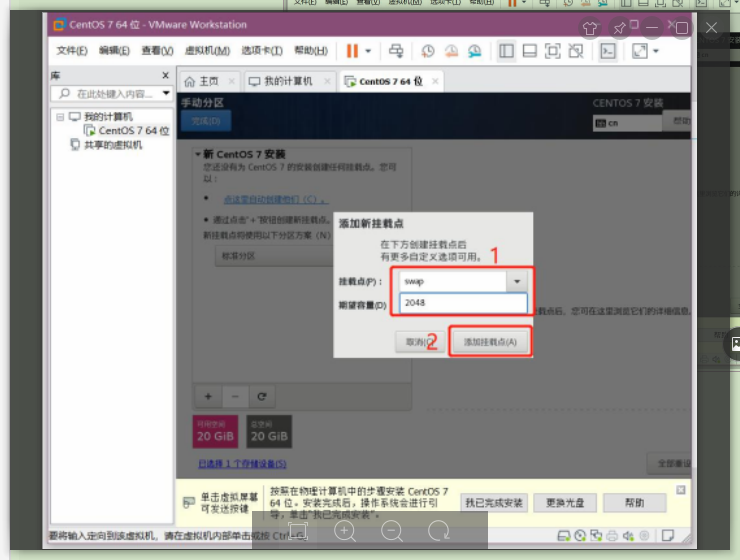The width and height of the screenshot is (740, 560).
Task: Click the 已选择 1 个存储设备 link
Action: click(x=242, y=464)
